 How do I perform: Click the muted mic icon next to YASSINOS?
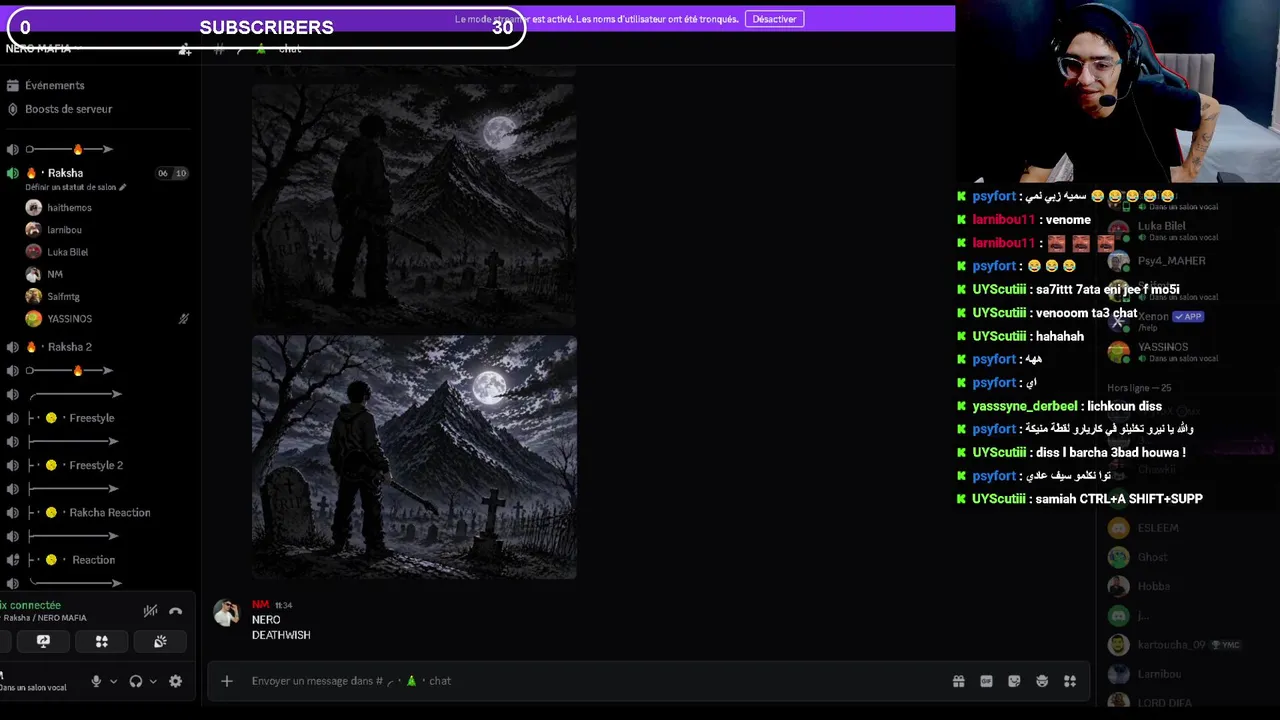(x=183, y=319)
